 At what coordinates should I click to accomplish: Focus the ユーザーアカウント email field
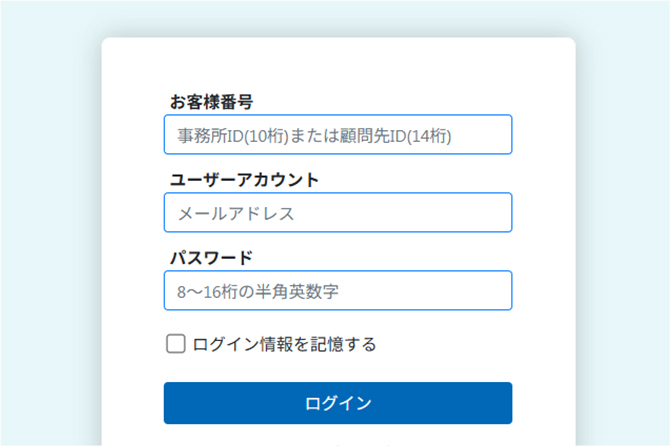(337, 213)
